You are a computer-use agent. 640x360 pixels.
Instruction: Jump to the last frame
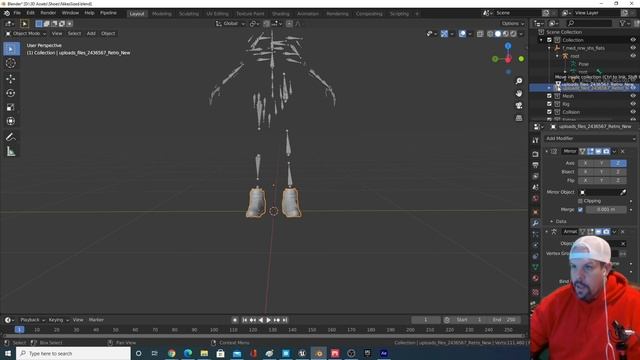point(284,320)
